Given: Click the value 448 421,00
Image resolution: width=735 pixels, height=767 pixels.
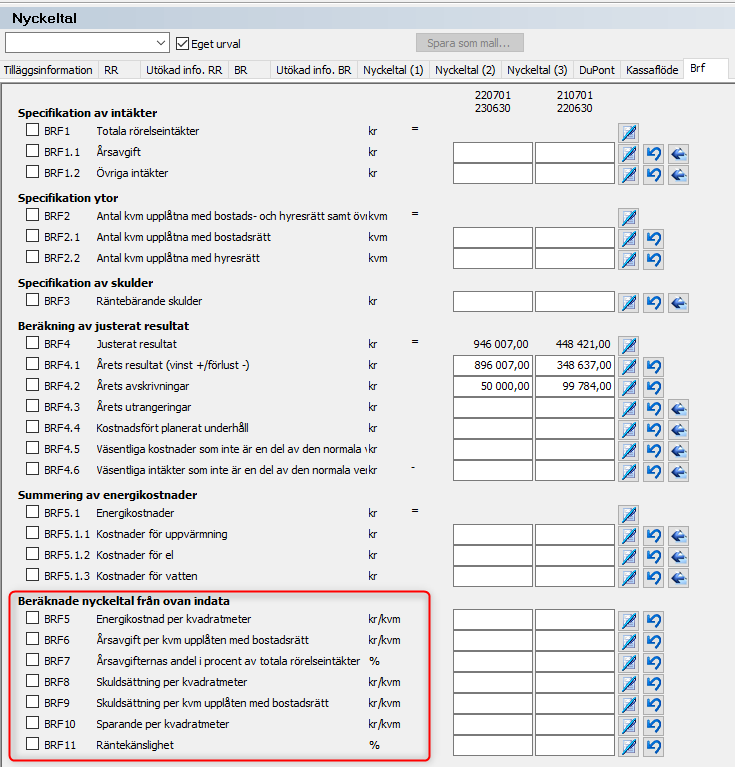Looking at the screenshot, I should [x=583, y=344].
